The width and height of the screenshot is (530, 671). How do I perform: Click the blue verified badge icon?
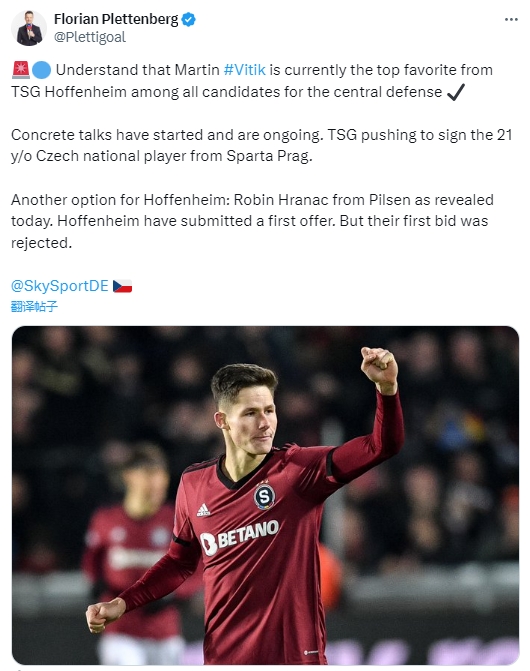click(189, 20)
